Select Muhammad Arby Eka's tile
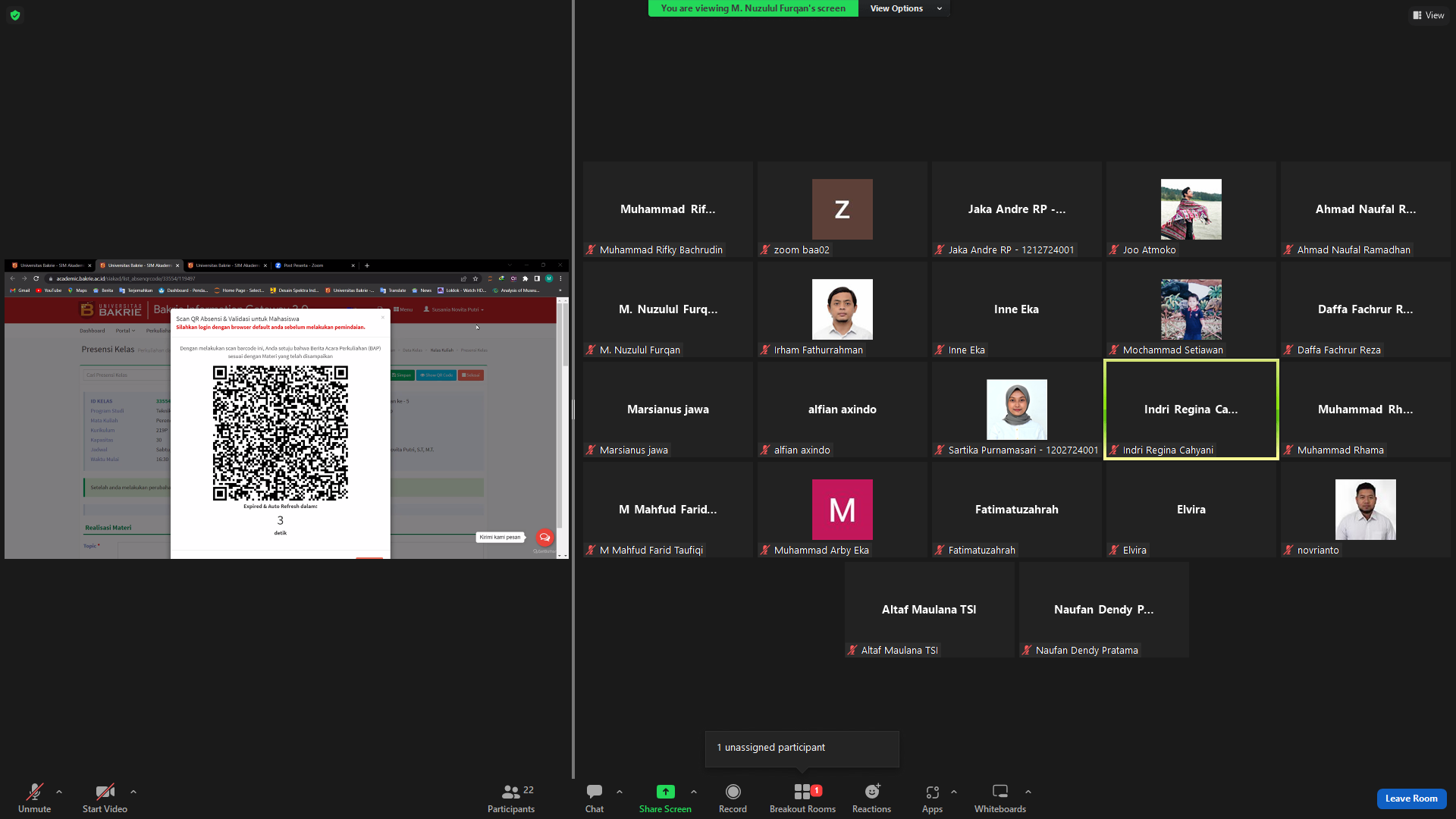 (842, 510)
